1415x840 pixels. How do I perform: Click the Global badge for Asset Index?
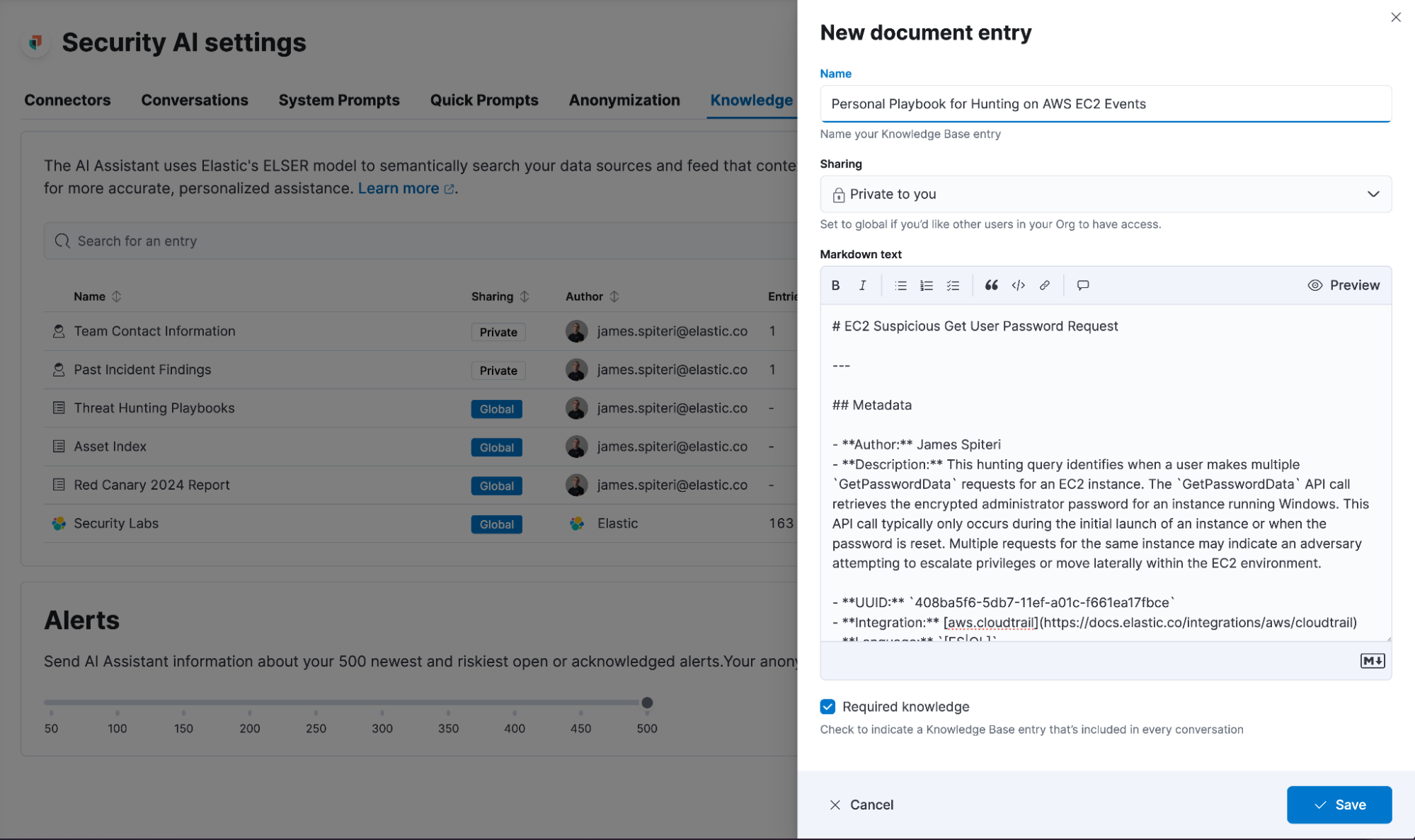click(x=496, y=447)
